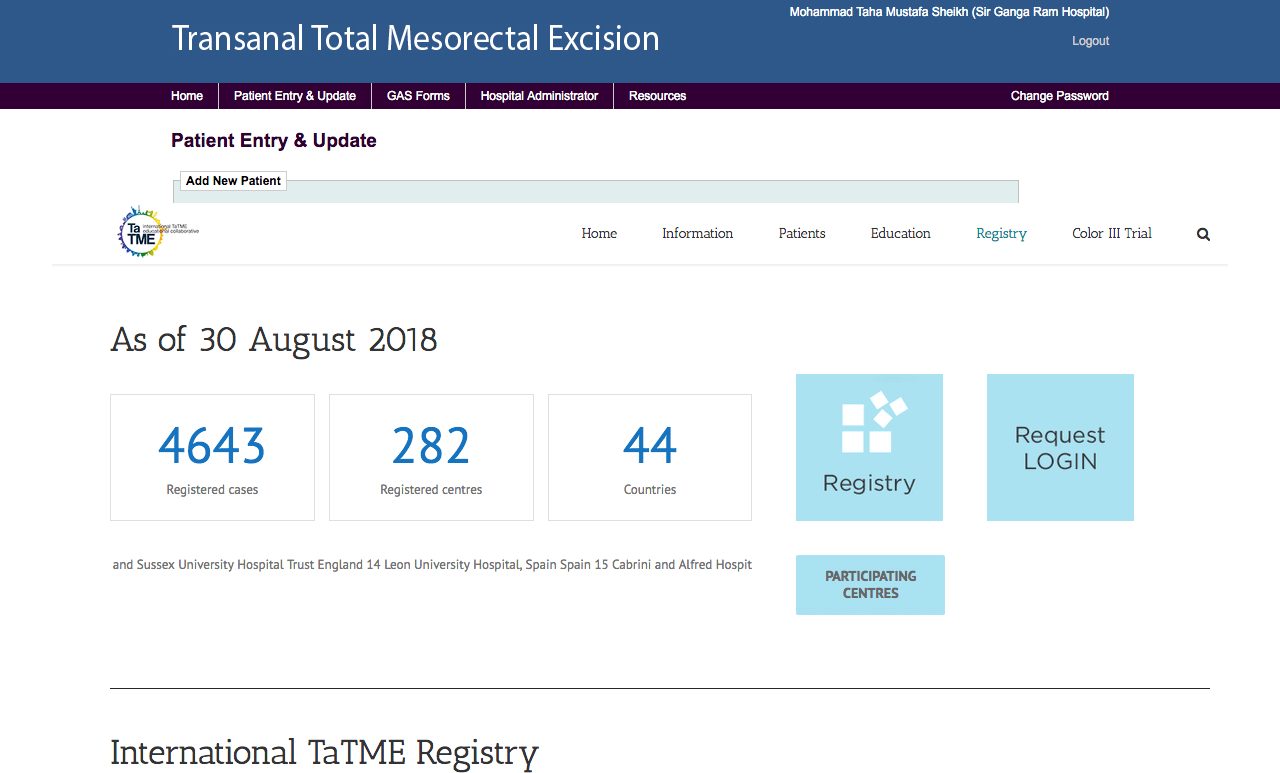1280x773 pixels.
Task: Open Participating Centres button
Action: point(870,585)
